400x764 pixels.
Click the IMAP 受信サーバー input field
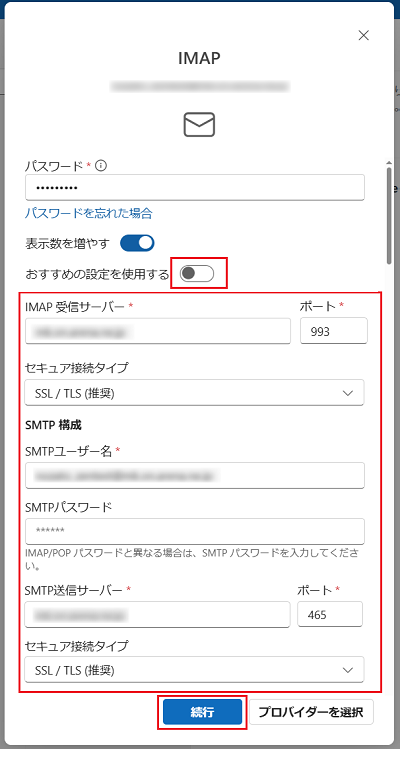click(x=158, y=331)
